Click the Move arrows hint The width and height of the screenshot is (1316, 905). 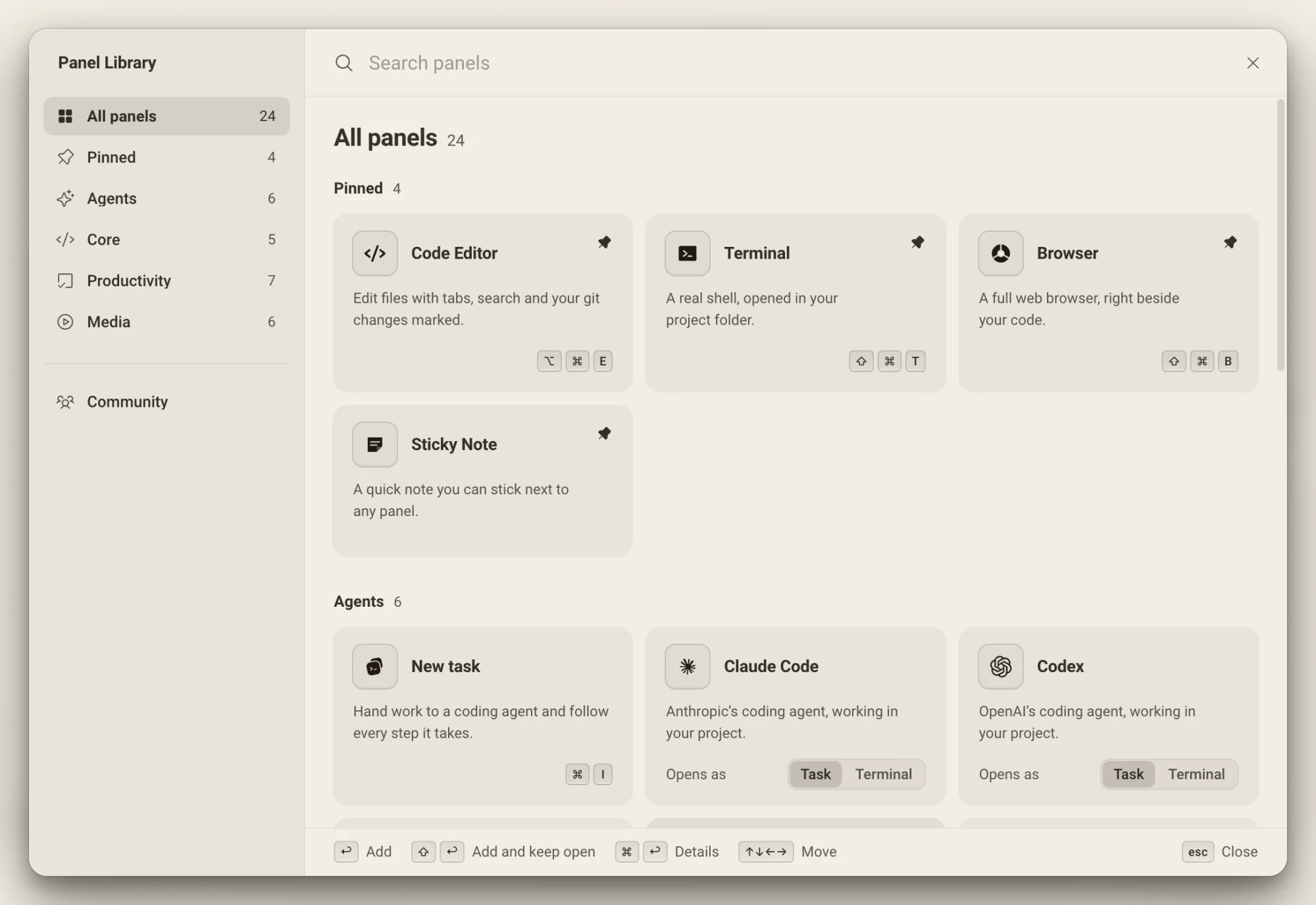[787, 852]
